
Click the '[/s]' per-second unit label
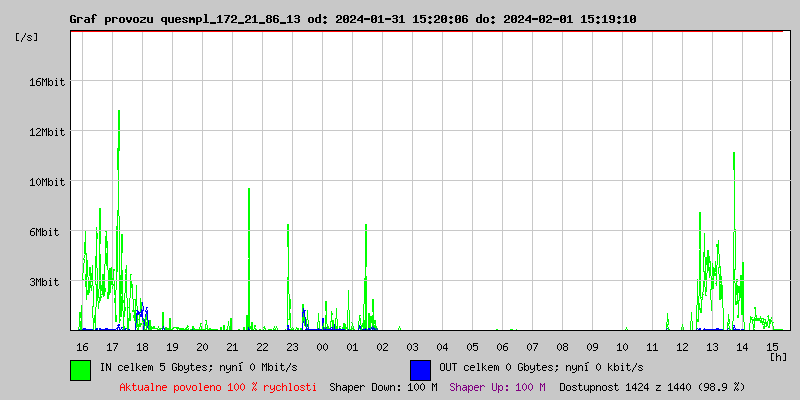[x=27, y=37]
